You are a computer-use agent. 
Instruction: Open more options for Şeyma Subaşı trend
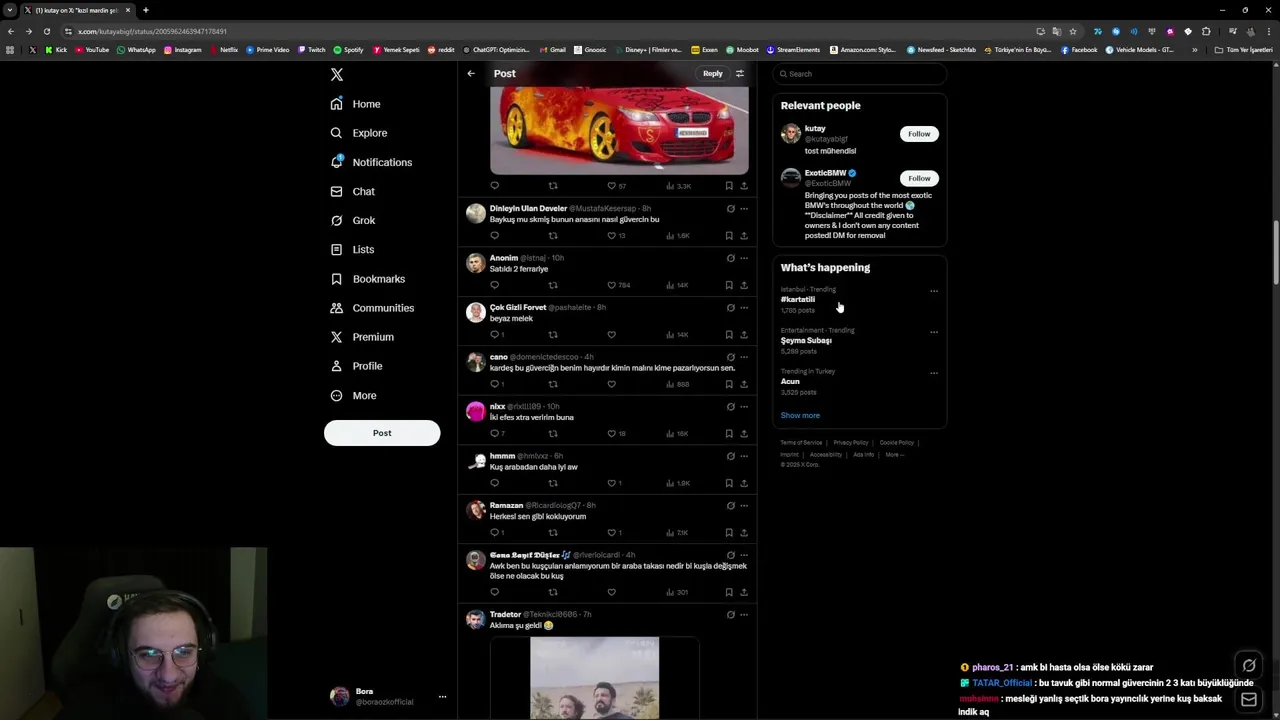[x=934, y=332]
